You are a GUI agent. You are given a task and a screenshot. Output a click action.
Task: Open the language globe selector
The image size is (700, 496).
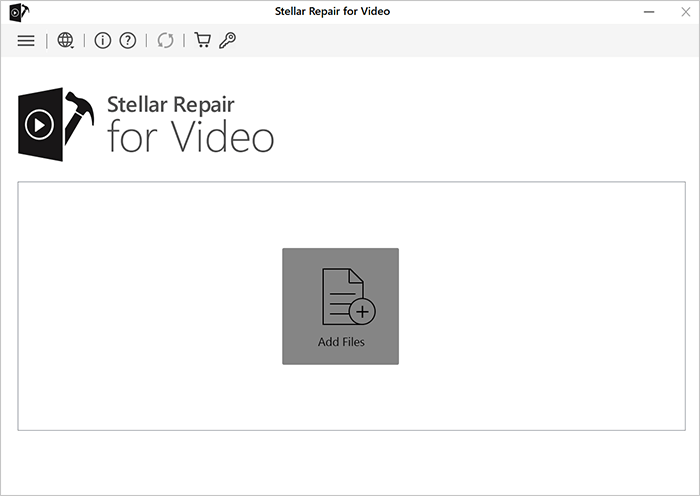pyautogui.click(x=65, y=40)
